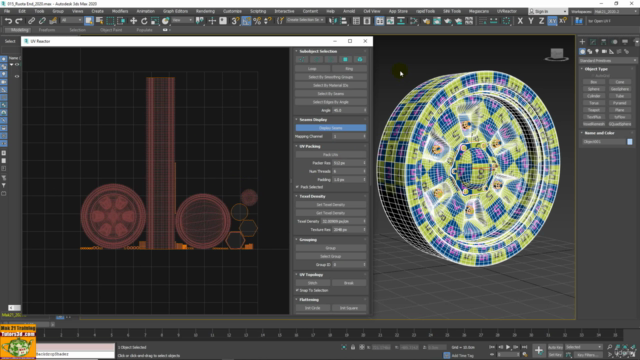Choose the Rectangular Selection Region icon
The image size is (640, 360).
(x=110, y=20)
